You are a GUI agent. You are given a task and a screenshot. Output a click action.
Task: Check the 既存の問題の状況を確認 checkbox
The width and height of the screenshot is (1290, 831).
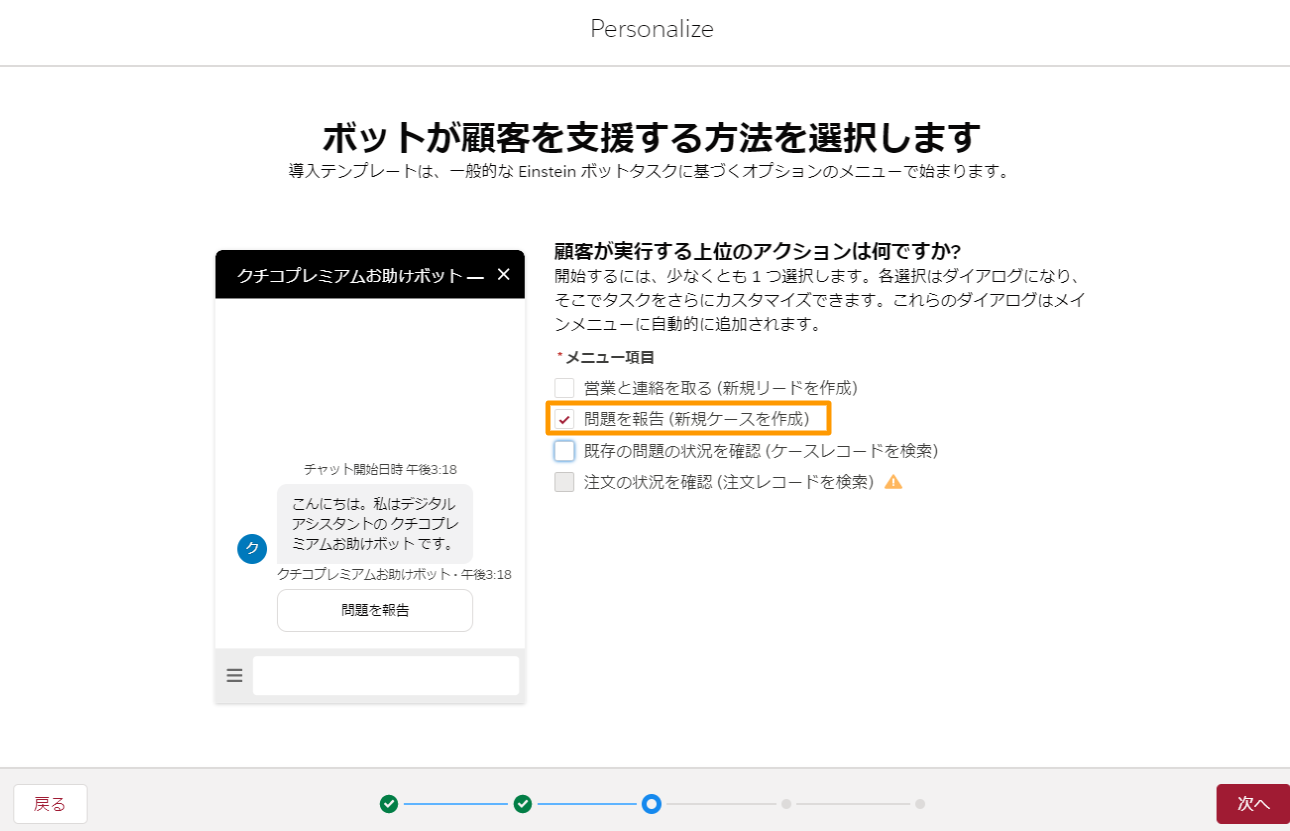pos(565,451)
